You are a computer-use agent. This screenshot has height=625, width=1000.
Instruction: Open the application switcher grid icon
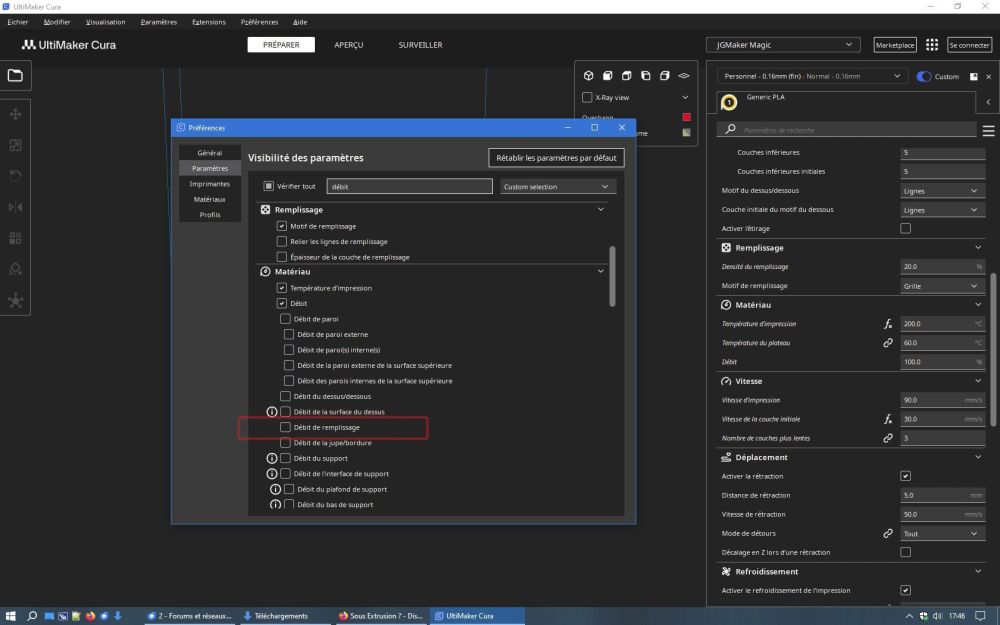click(932, 45)
